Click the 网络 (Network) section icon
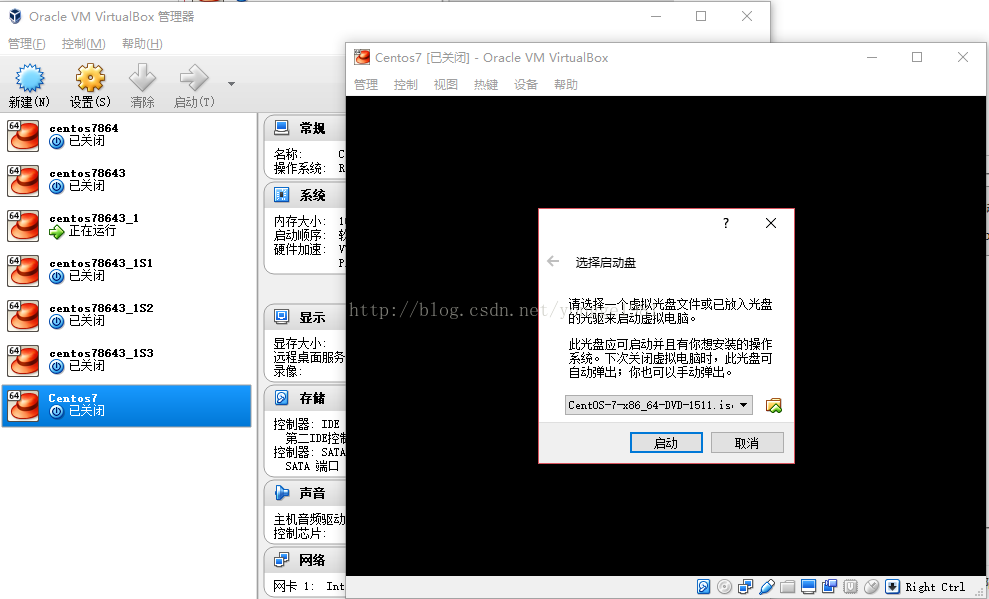 (x=281, y=559)
